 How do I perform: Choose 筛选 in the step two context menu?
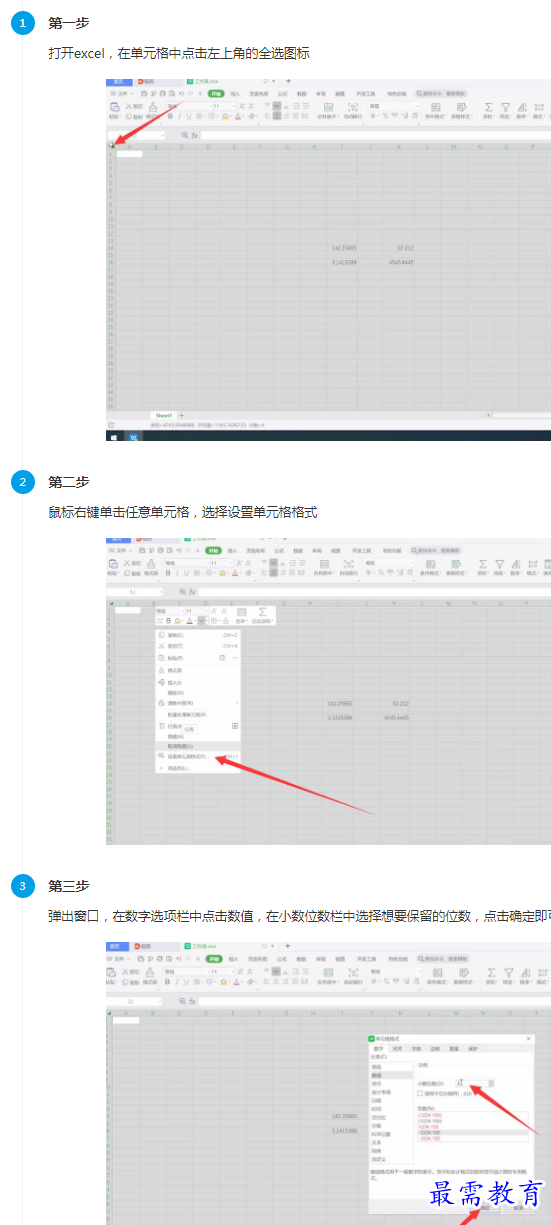[198, 767]
